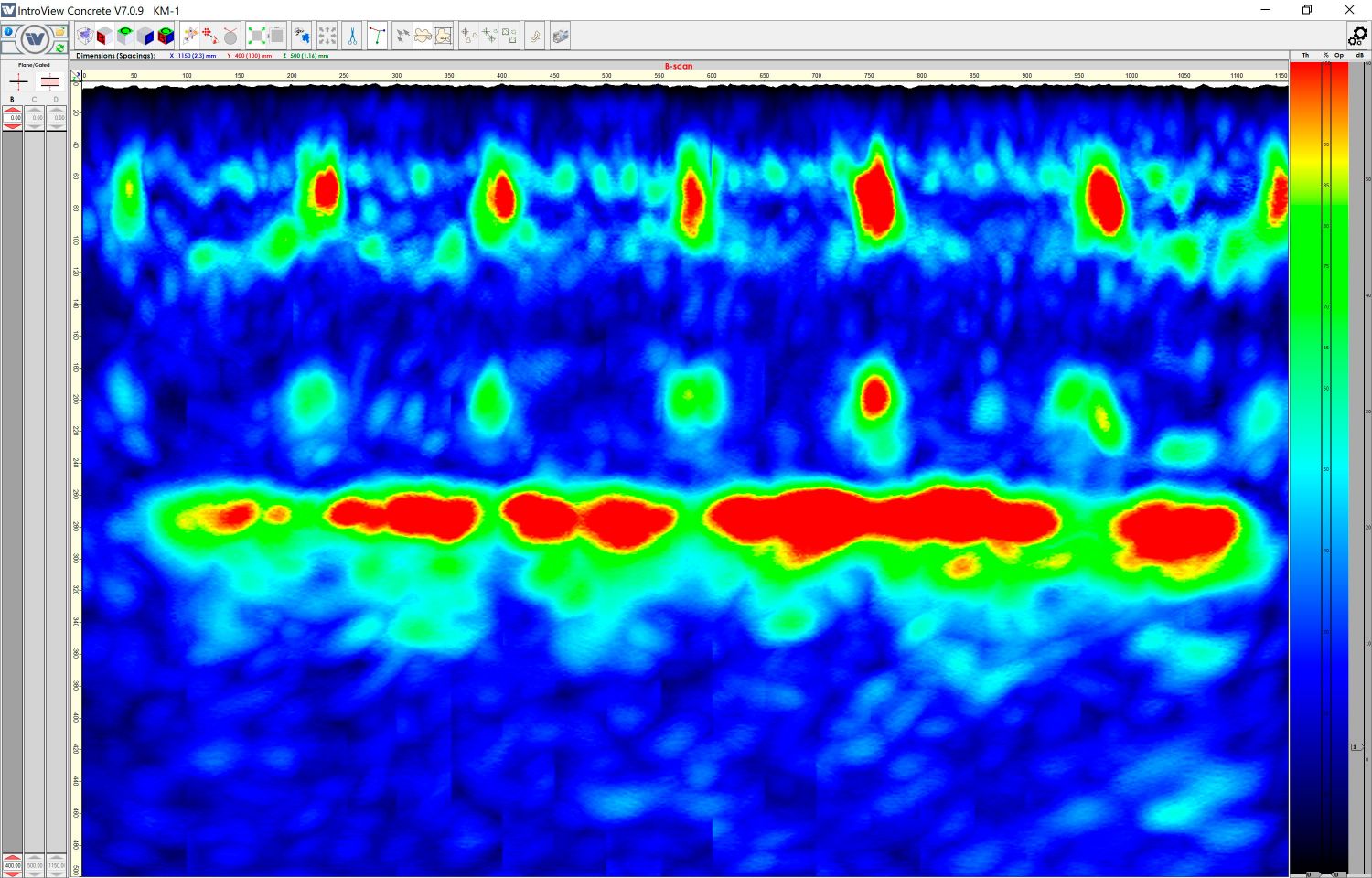Decrease B position with red down arrow
The height and width of the screenshot is (878, 1372).
(x=12, y=126)
